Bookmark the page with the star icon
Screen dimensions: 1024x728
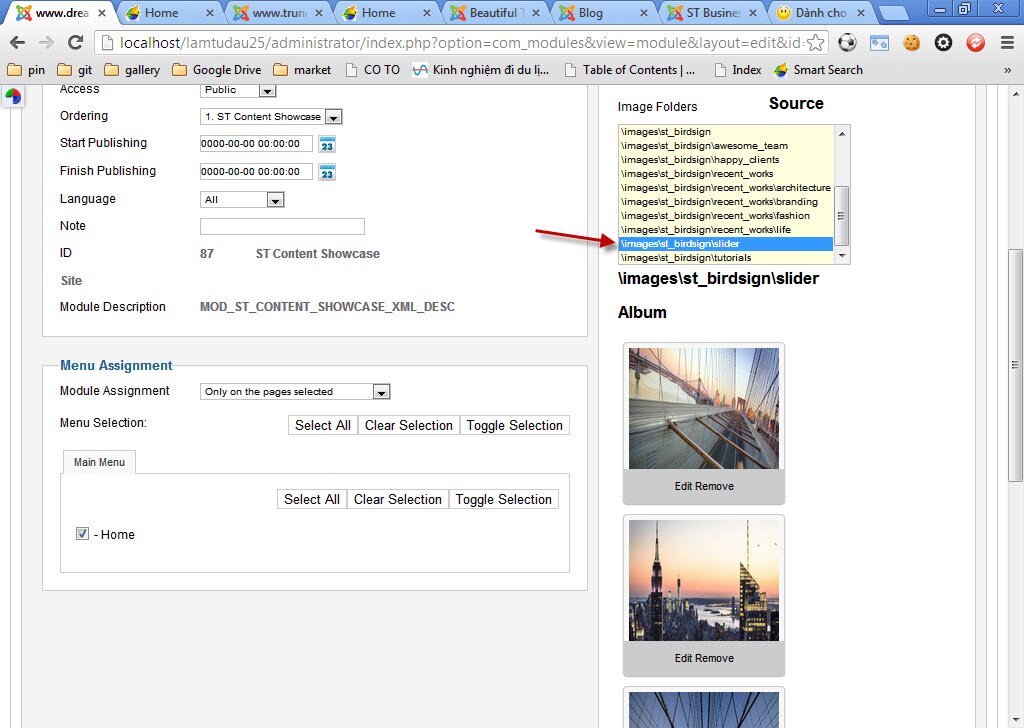tap(814, 44)
